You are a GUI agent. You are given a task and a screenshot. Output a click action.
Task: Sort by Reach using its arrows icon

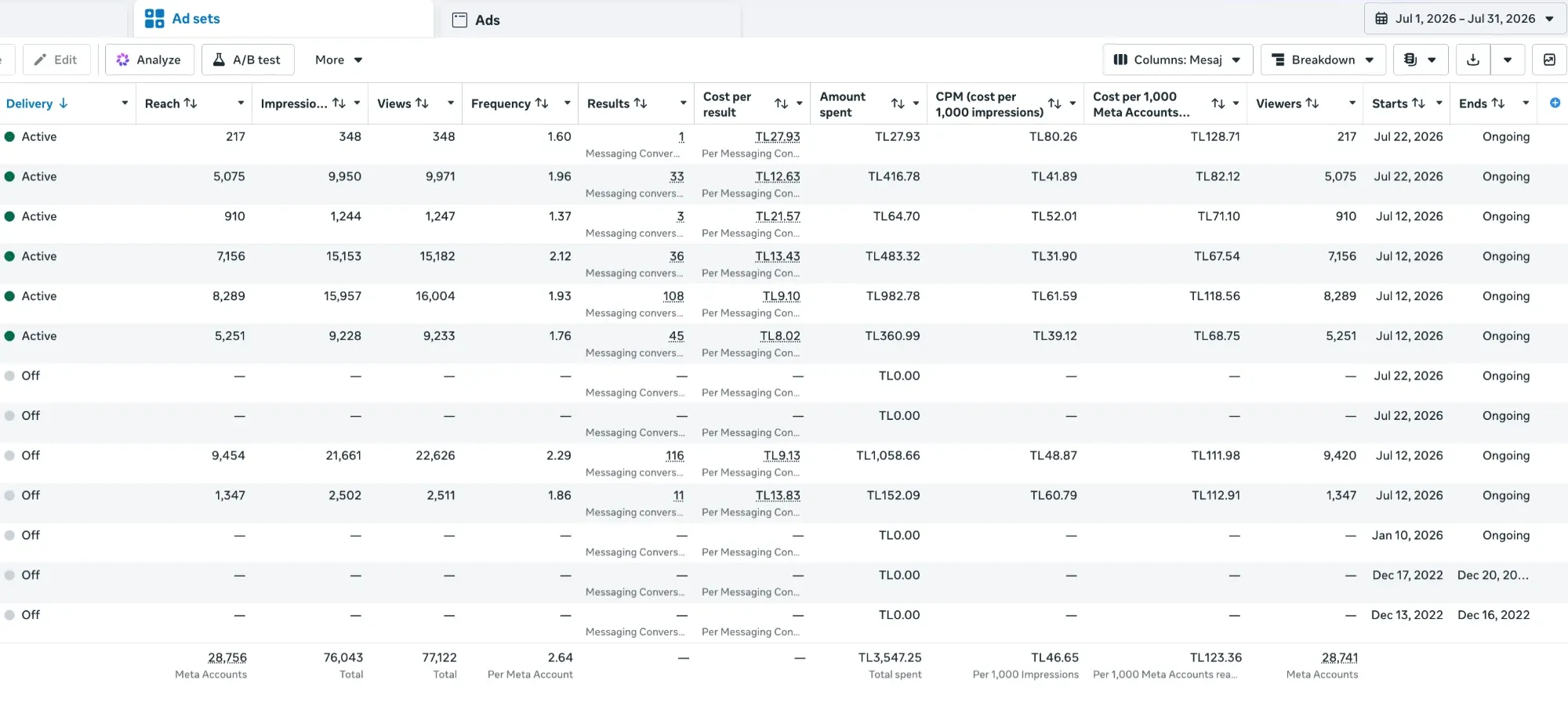(x=191, y=103)
